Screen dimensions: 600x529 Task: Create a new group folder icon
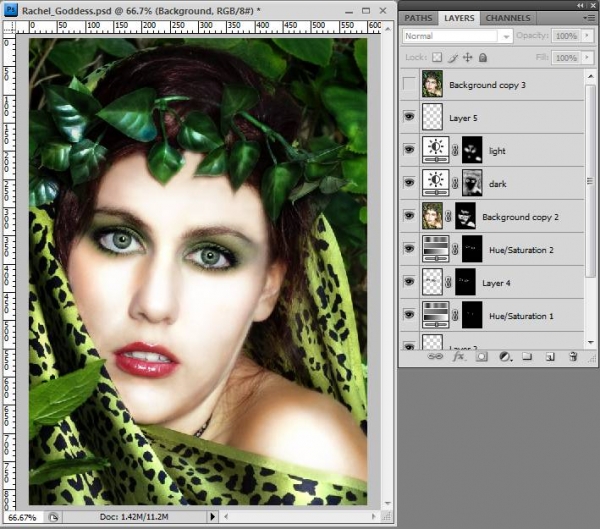pyautogui.click(x=527, y=357)
